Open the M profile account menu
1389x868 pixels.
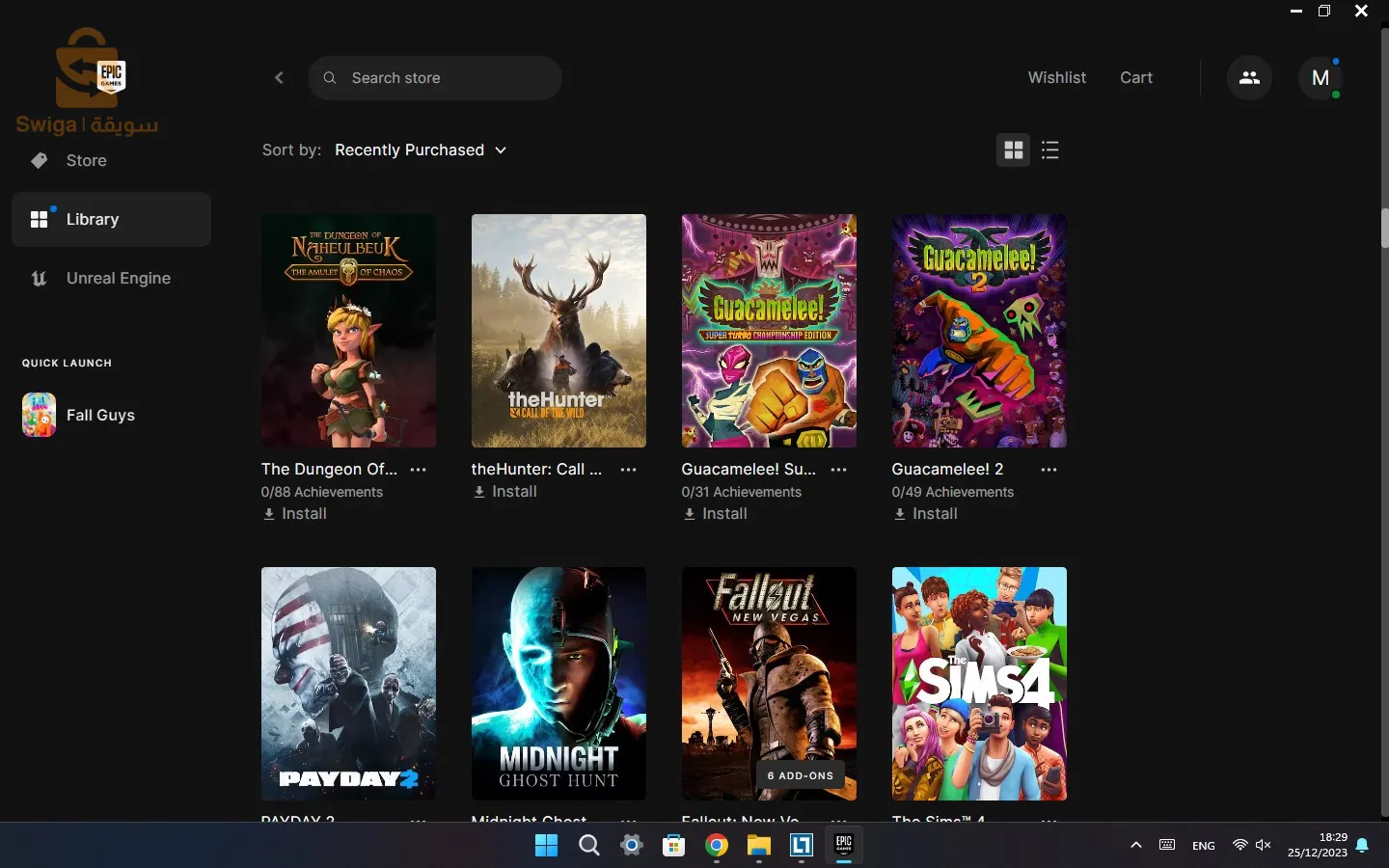pyautogui.click(x=1321, y=78)
